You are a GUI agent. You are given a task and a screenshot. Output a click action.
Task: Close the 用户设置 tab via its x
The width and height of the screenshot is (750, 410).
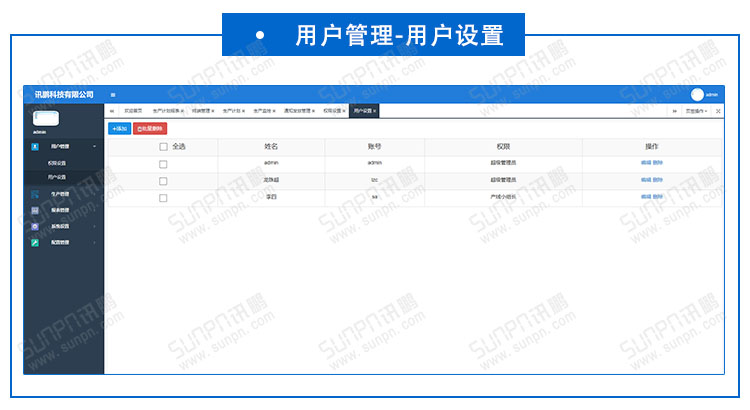[375, 111]
